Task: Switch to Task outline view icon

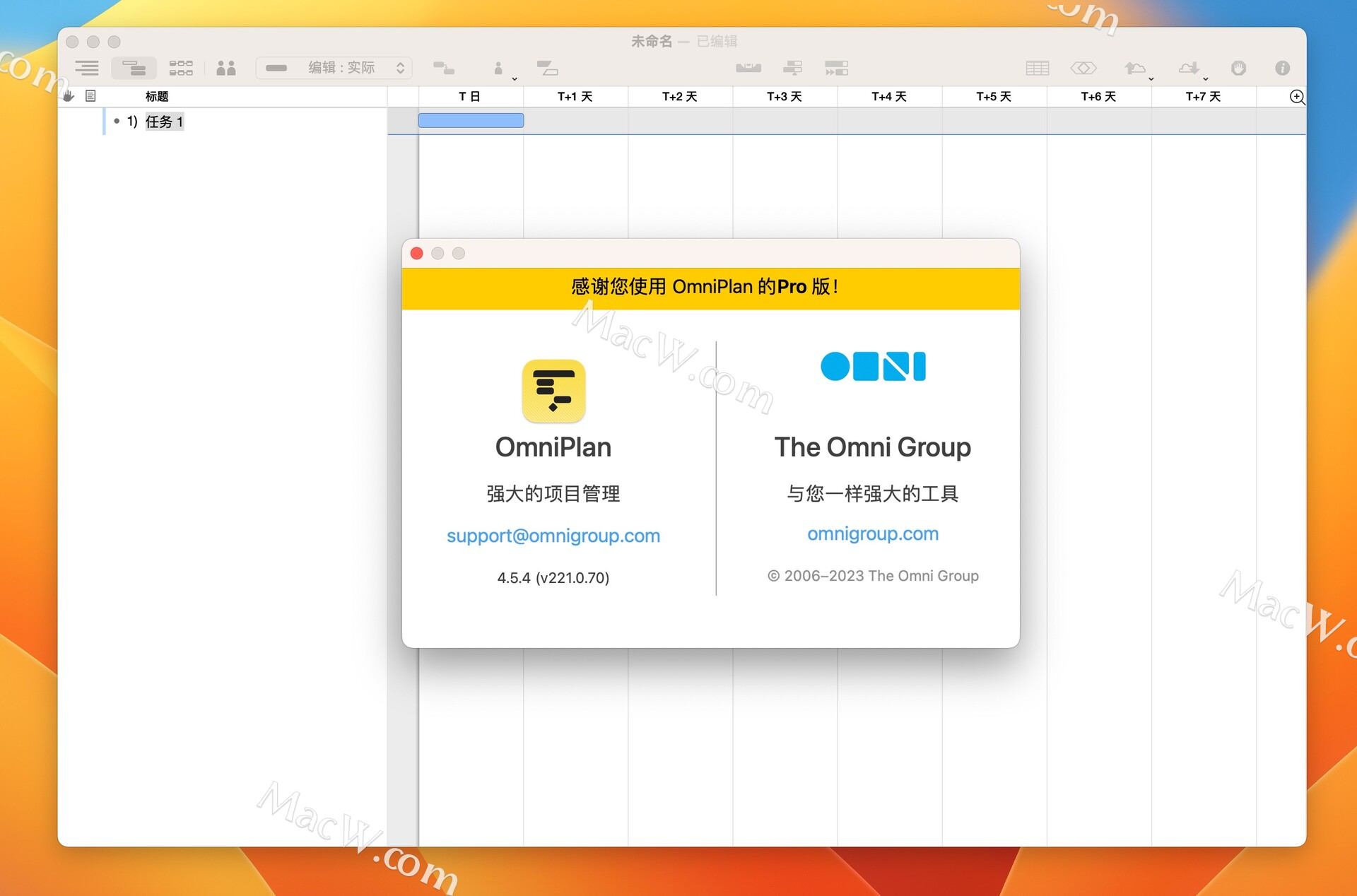Action: (87, 68)
